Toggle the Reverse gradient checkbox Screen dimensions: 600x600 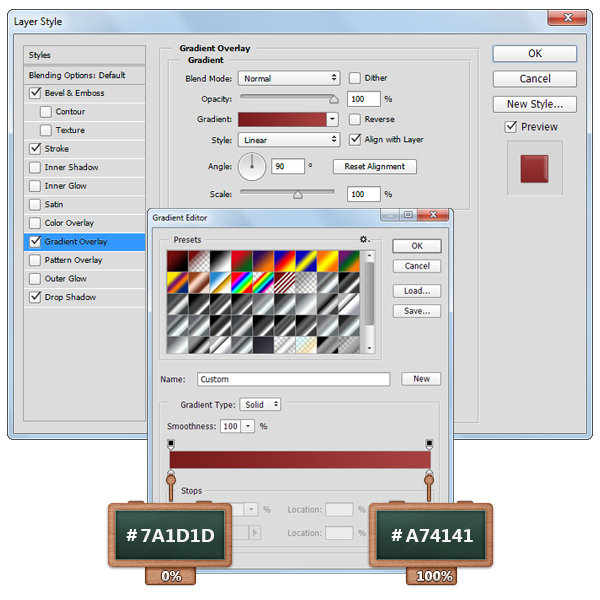[x=355, y=119]
